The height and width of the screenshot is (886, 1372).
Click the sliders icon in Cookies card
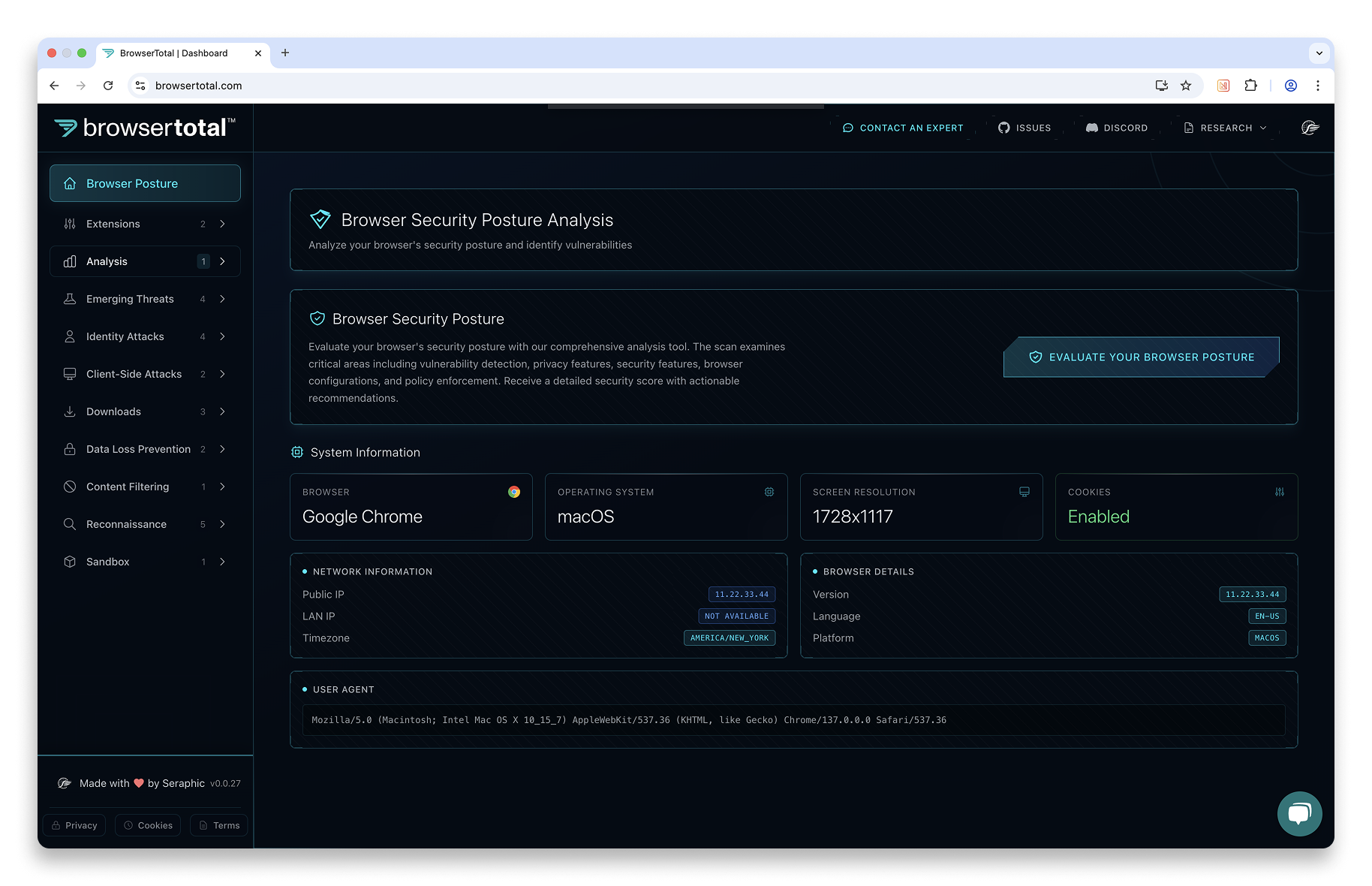1280,492
